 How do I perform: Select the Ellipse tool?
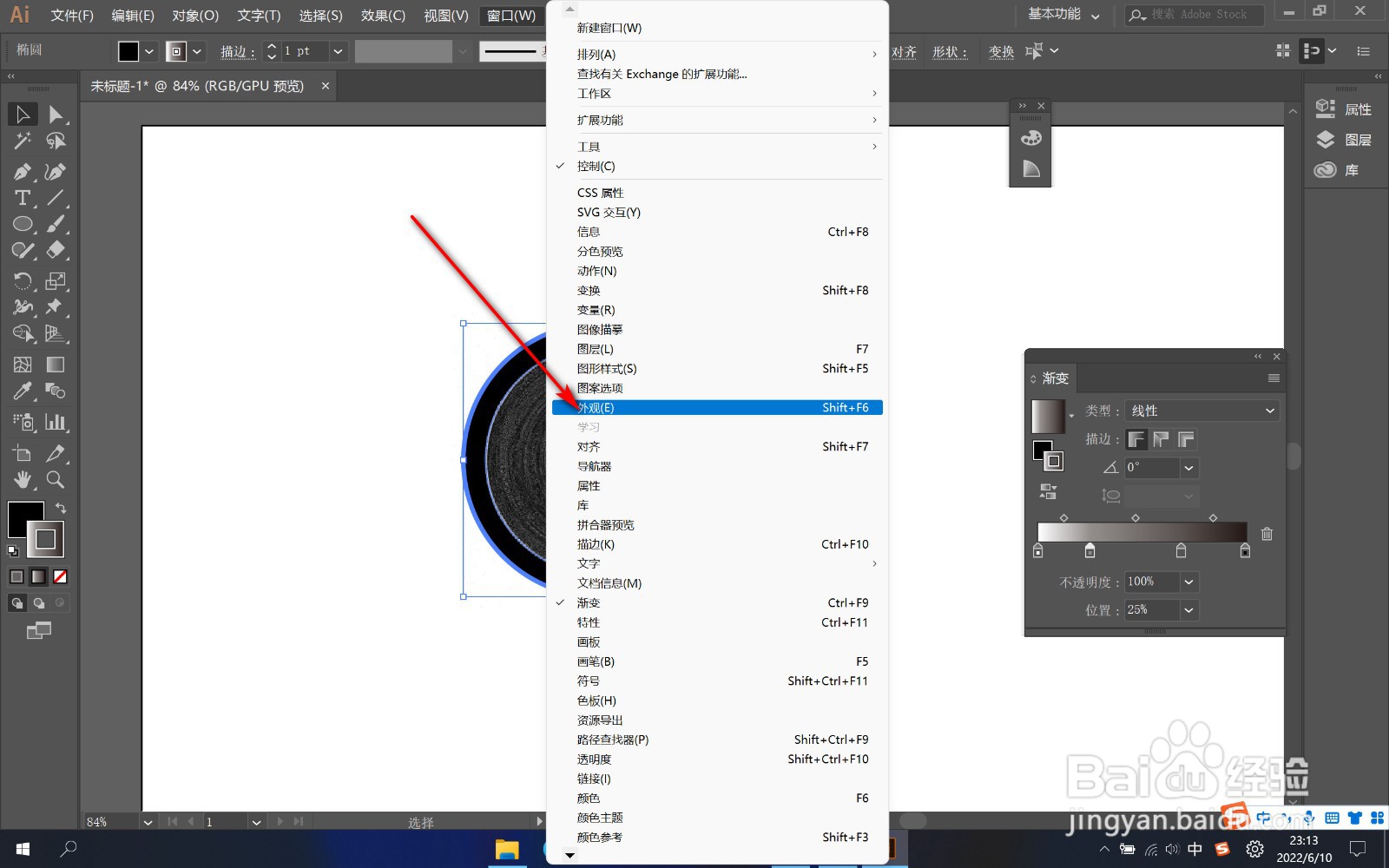tap(23, 224)
